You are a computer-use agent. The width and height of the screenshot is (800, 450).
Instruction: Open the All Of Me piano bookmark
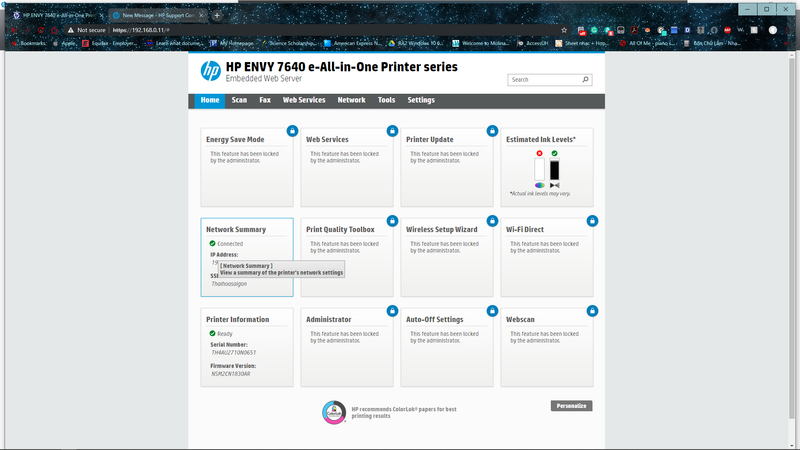pos(648,43)
